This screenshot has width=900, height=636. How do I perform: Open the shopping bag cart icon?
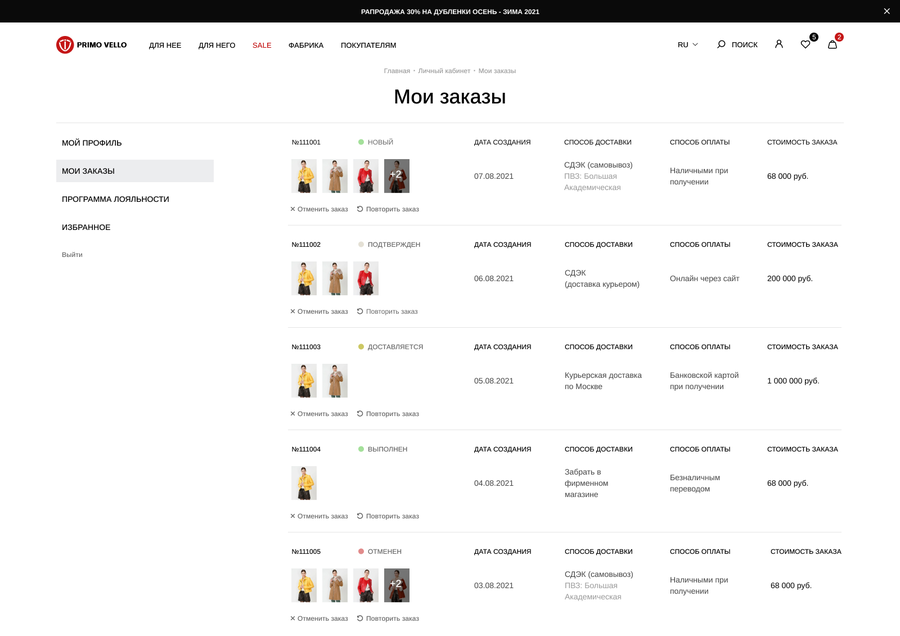click(832, 44)
